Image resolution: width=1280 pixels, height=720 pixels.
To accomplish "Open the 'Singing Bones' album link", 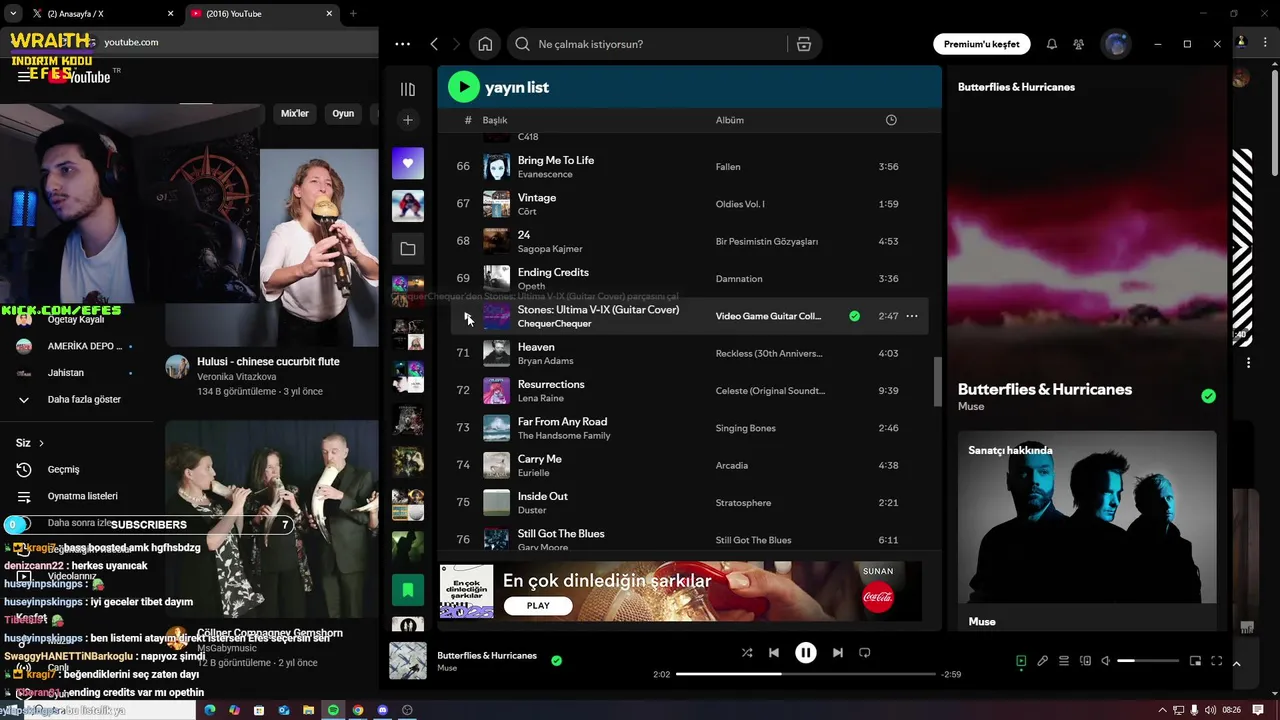I will click(x=746, y=428).
